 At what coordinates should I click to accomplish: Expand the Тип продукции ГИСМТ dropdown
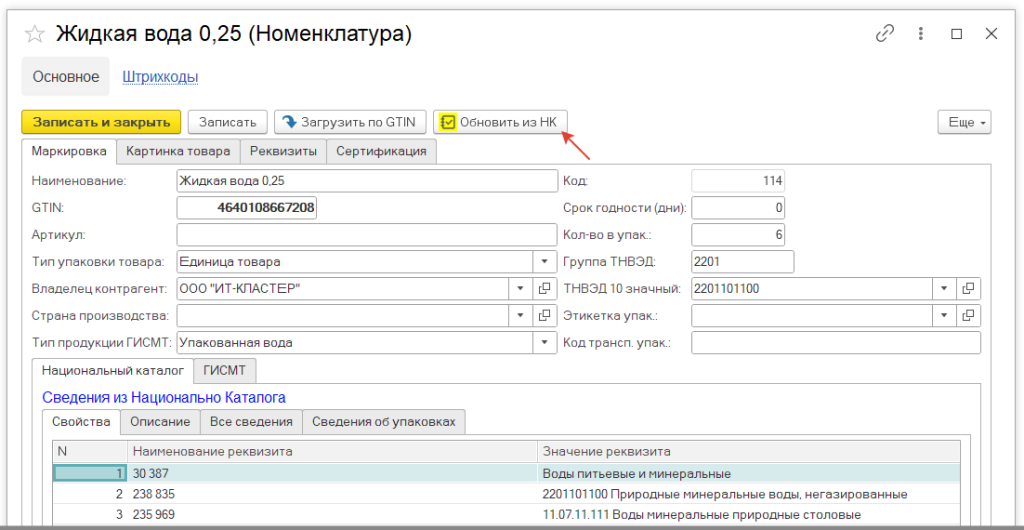pyautogui.click(x=545, y=343)
